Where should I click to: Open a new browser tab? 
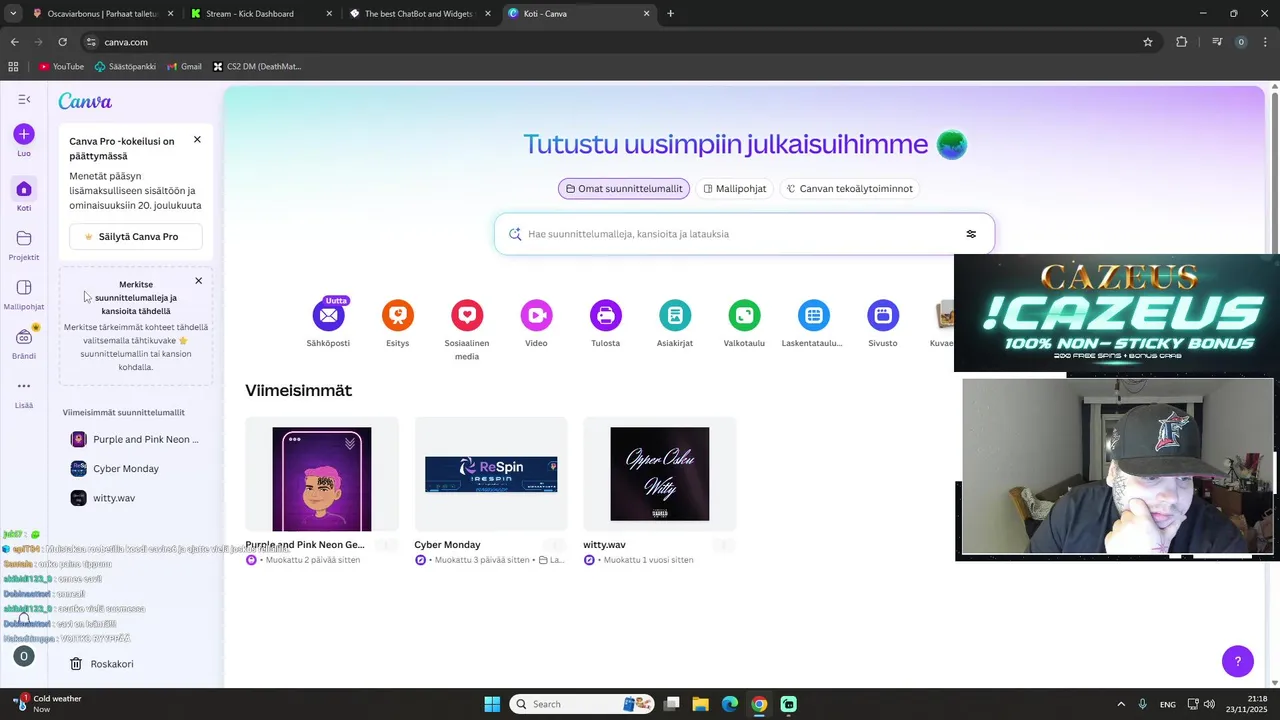click(x=670, y=14)
